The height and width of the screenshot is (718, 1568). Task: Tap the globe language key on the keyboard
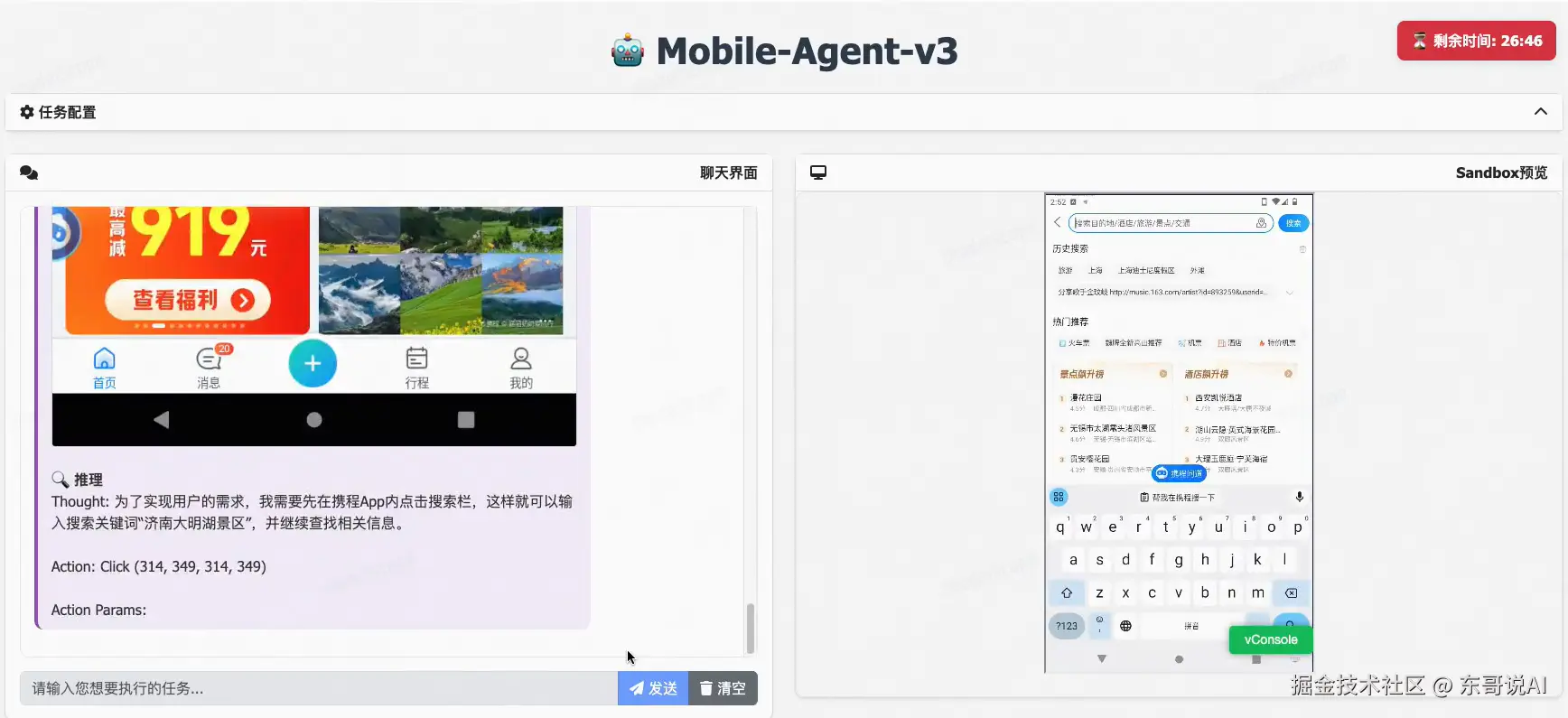1125,626
